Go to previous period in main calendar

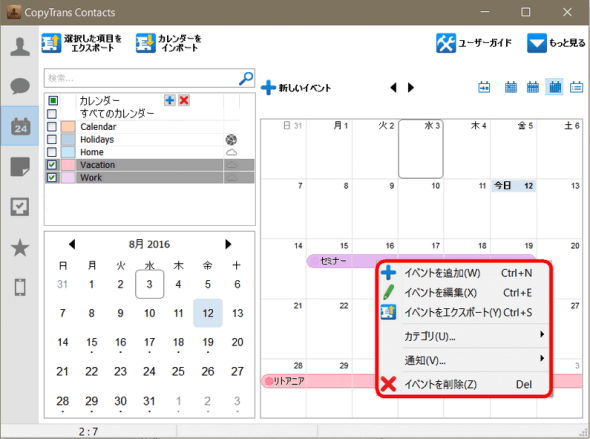click(393, 88)
